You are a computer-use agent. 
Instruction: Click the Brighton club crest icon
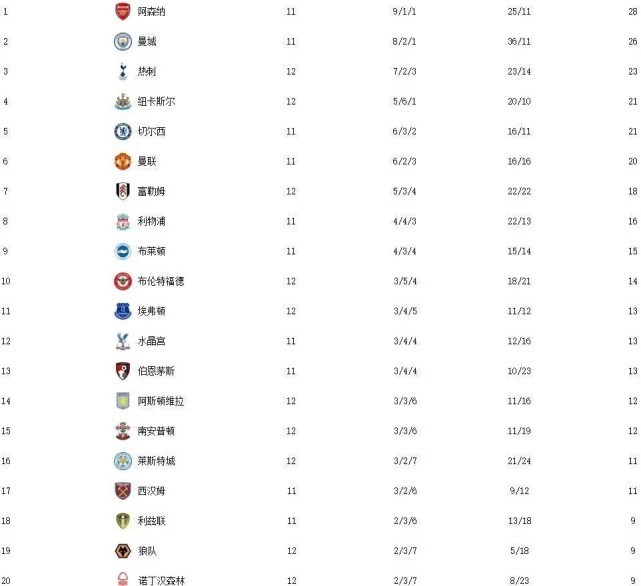pyautogui.click(x=122, y=251)
